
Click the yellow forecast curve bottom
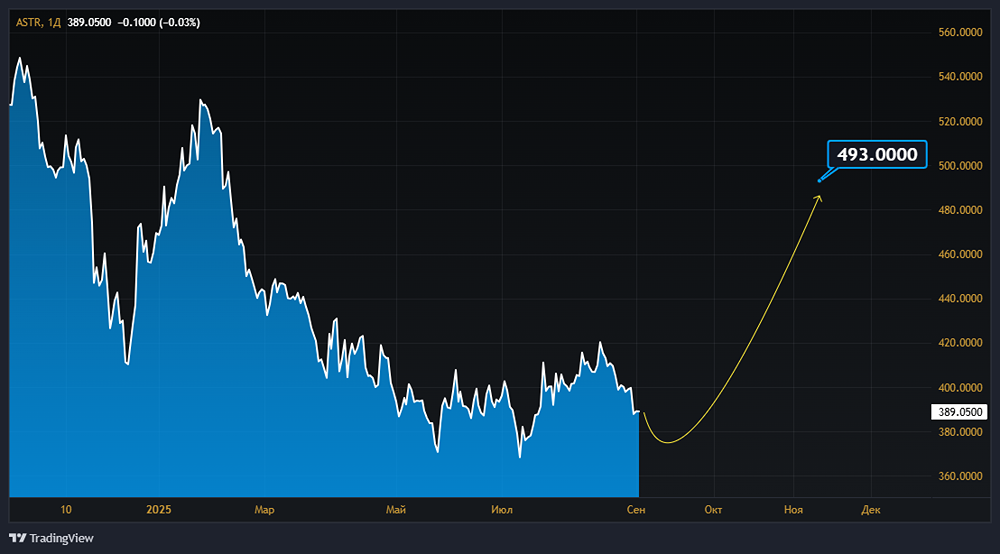point(667,442)
